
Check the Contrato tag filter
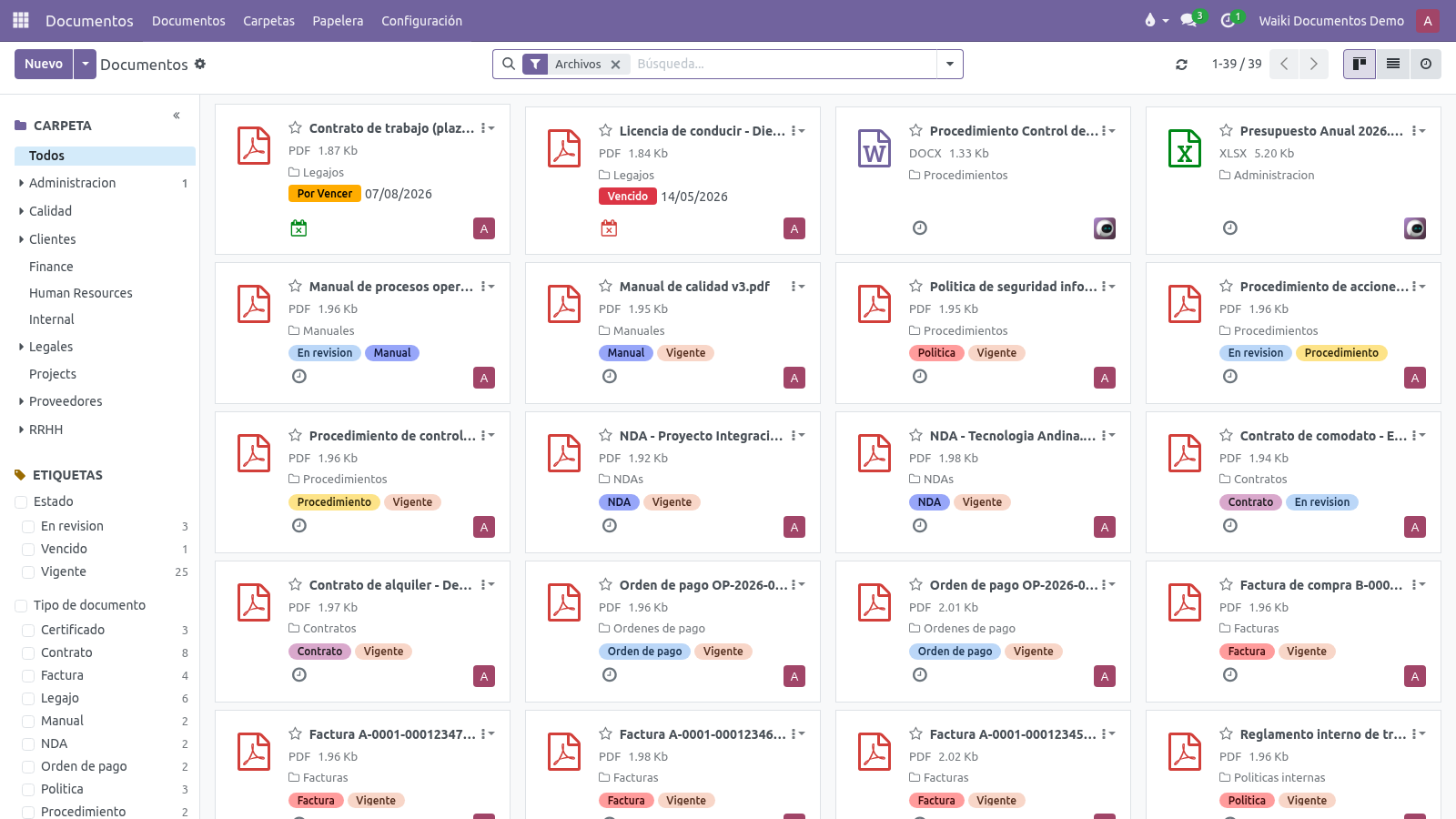(28, 653)
